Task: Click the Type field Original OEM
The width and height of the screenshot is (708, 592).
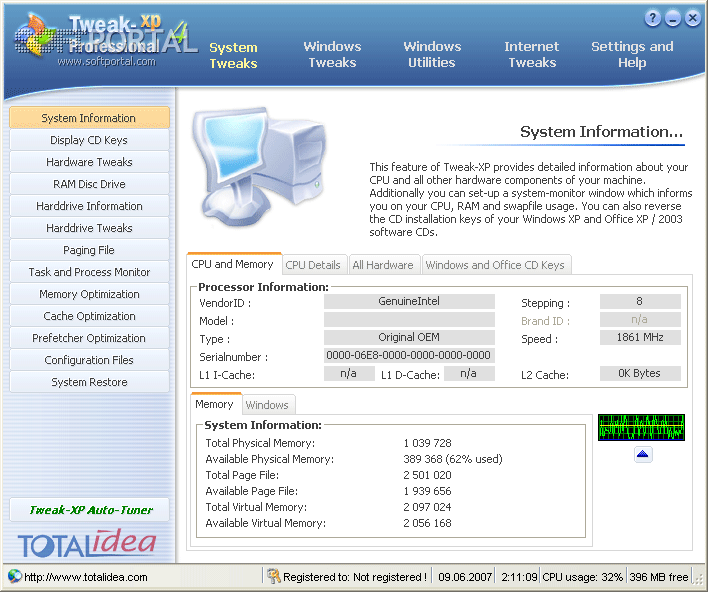Action: tap(409, 337)
